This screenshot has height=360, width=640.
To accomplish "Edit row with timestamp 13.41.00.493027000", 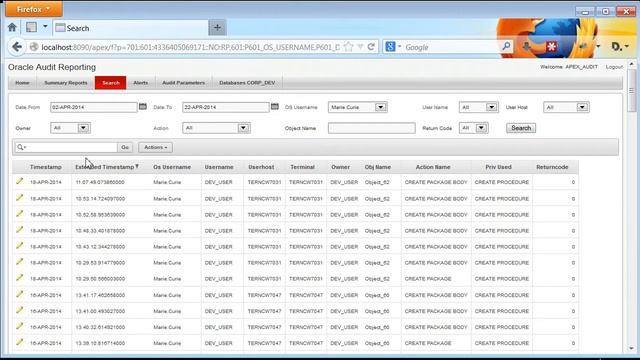I will tap(19, 310).
